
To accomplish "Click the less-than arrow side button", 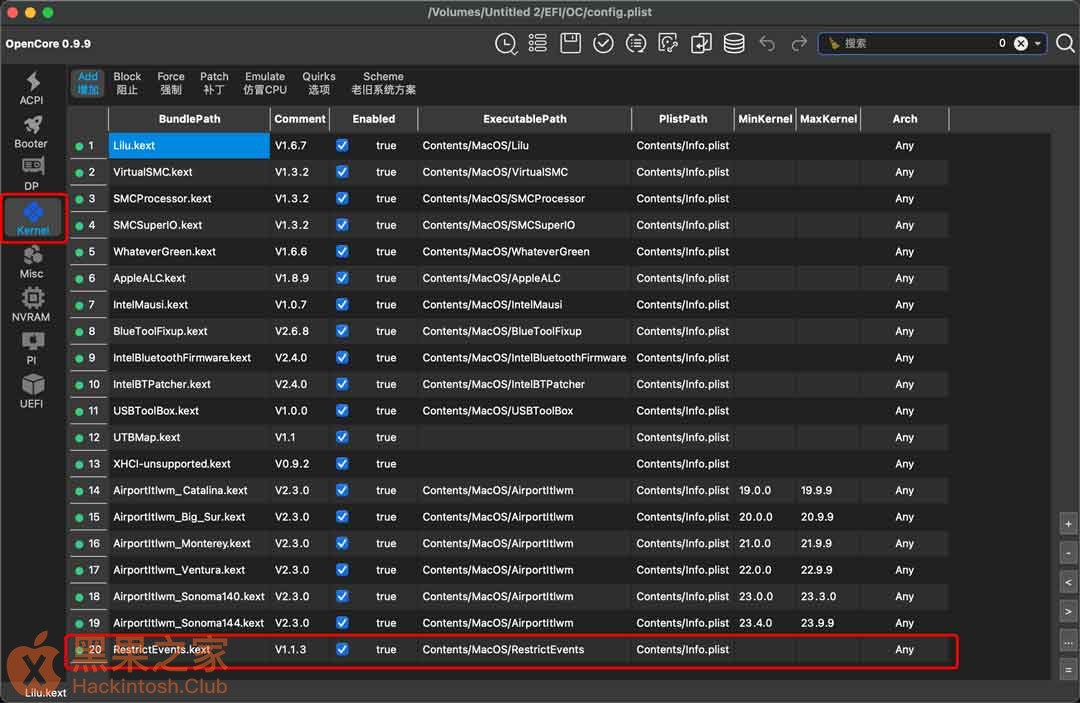I will tap(1068, 583).
